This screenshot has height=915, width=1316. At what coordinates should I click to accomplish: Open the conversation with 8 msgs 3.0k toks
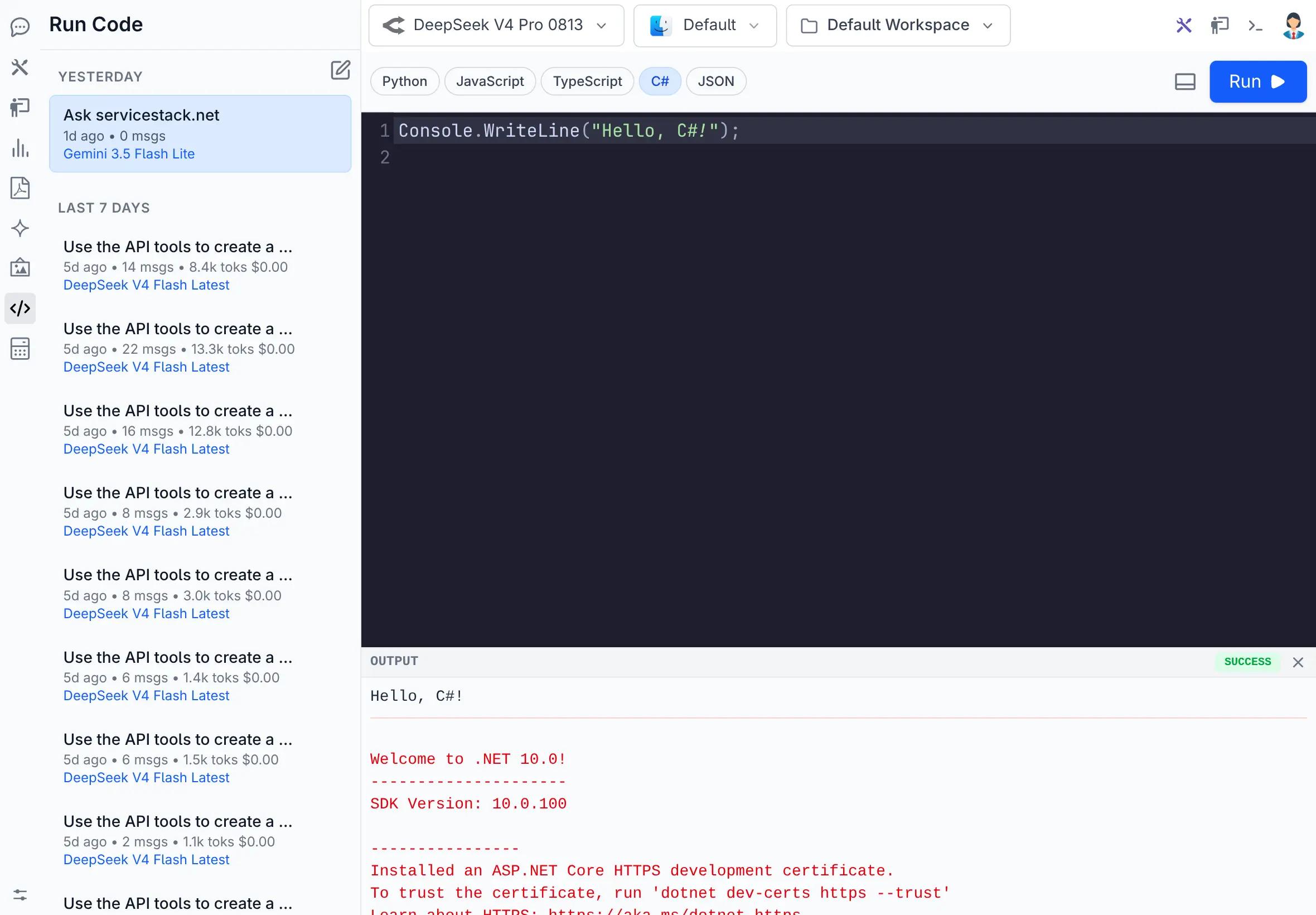200,594
